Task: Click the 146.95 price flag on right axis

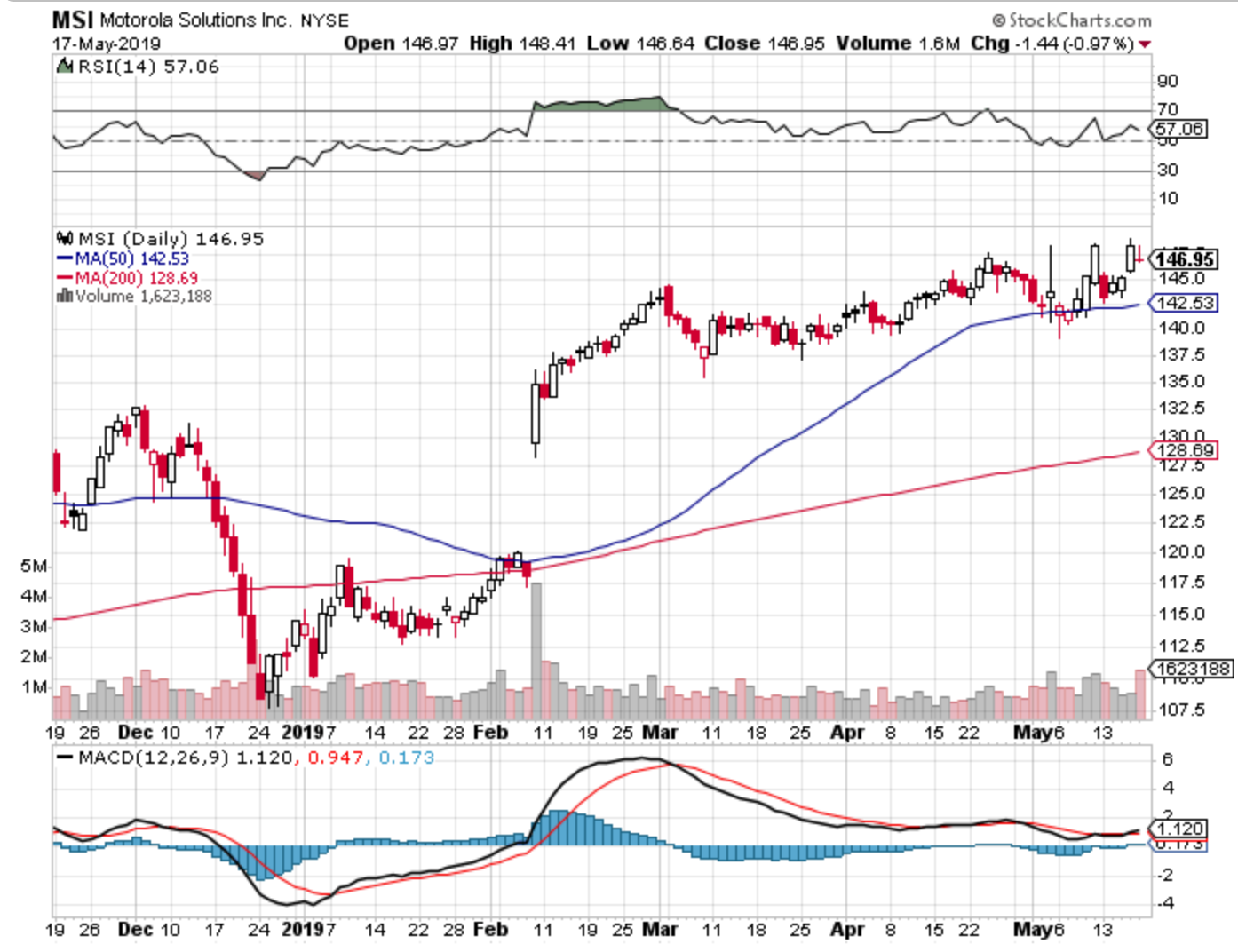Action: (x=1184, y=259)
